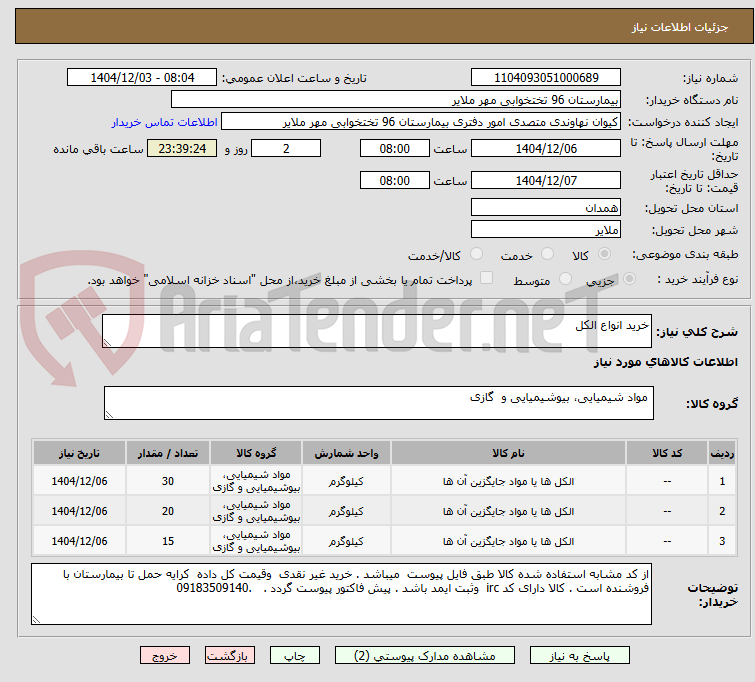Click the buyer notes text area
The height and width of the screenshot is (682, 755).
click(341, 594)
